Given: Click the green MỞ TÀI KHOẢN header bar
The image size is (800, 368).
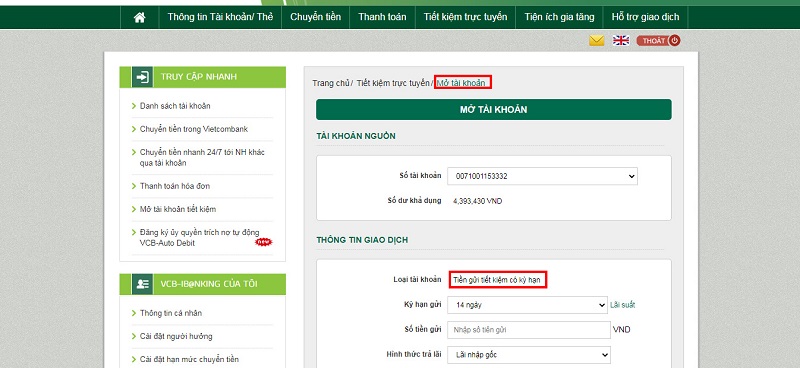Looking at the screenshot, I should 493,110.
